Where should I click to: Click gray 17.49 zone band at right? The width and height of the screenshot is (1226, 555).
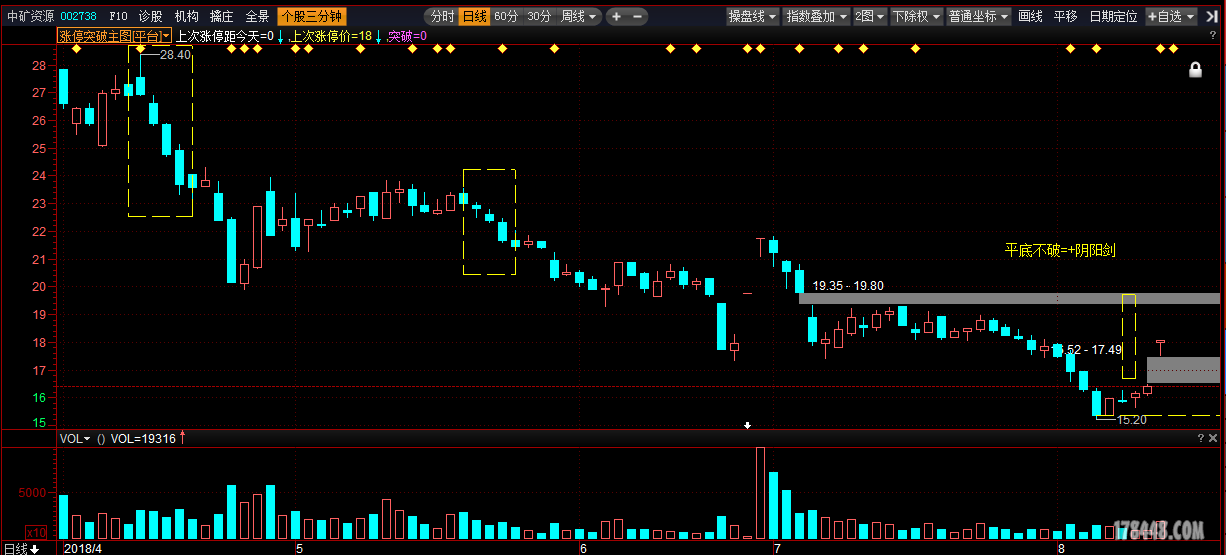point(1183,369)
